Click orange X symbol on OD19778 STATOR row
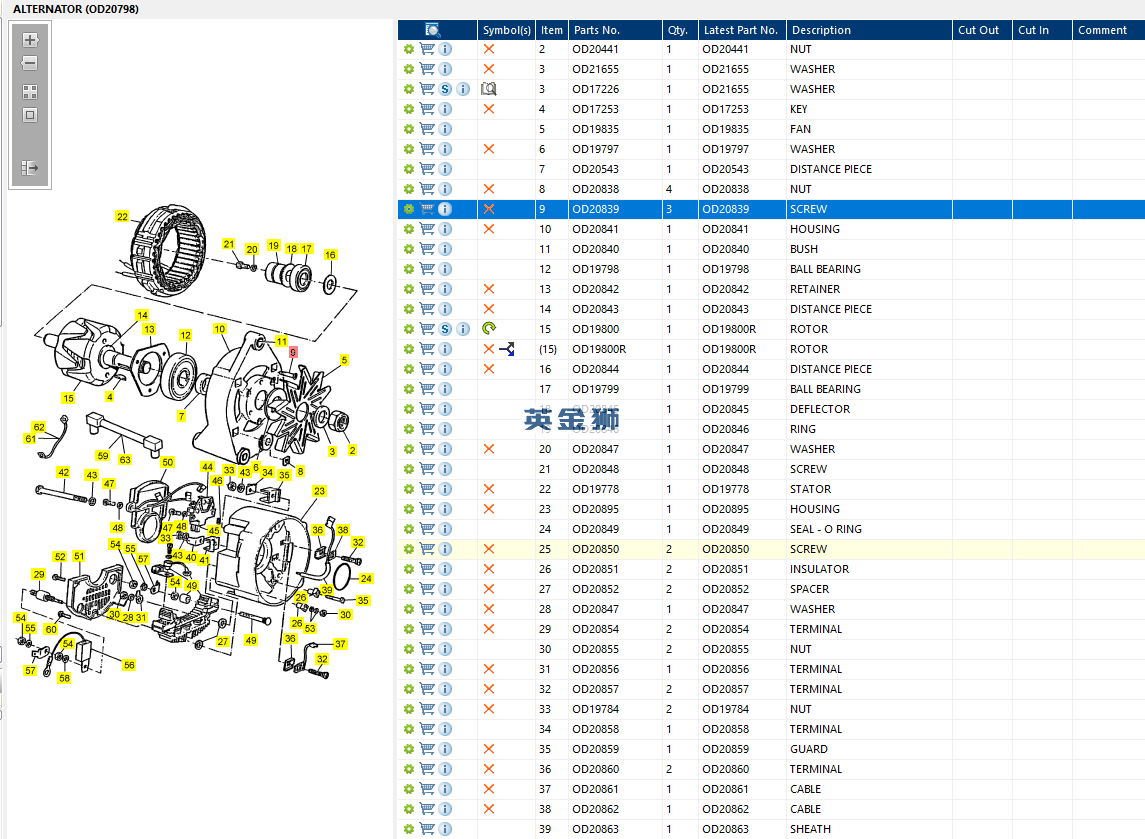Screen dimensions: 1145x839 (489, 489)
